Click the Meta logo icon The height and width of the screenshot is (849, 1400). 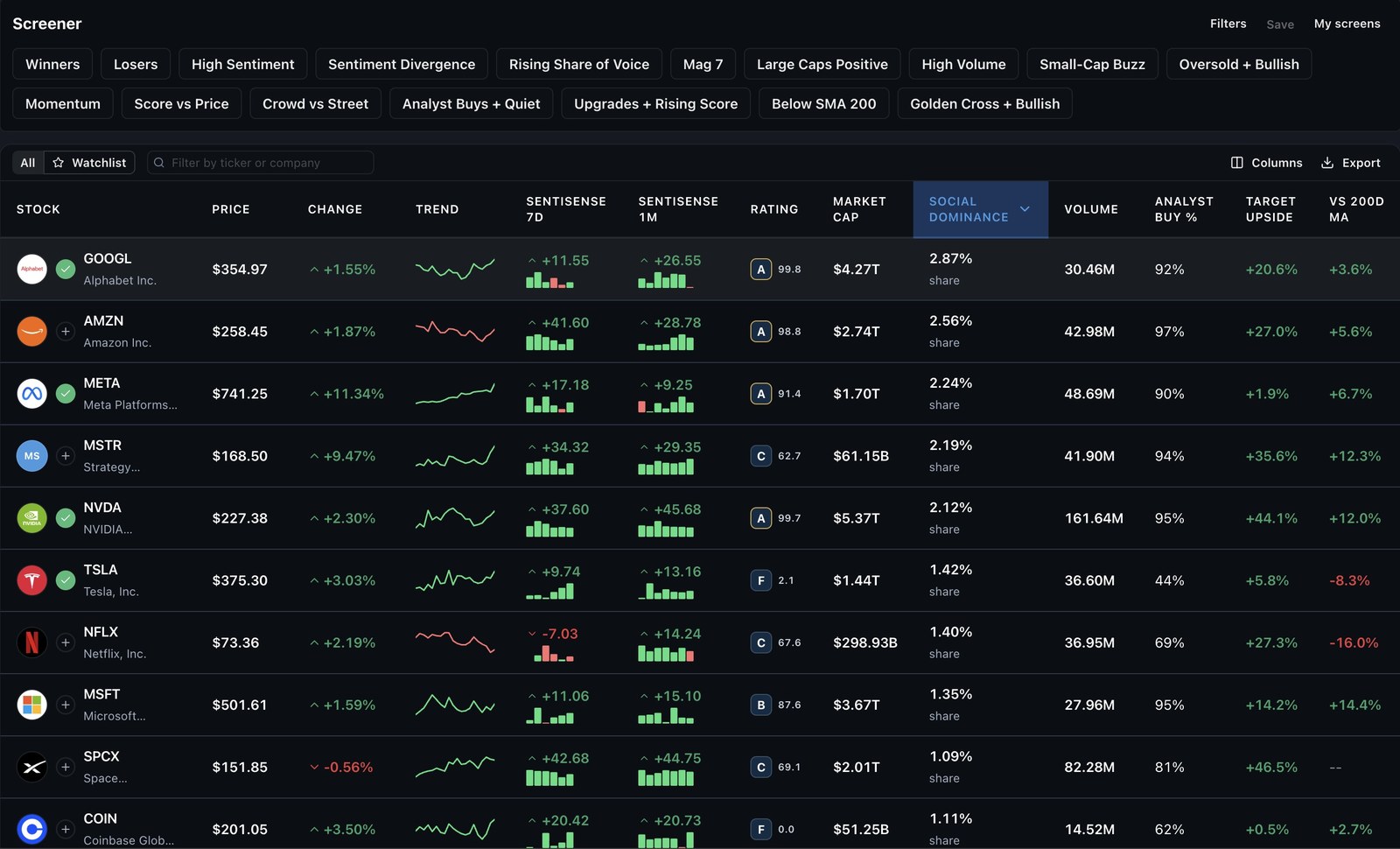pyautogui.click(x=32, y=393)
